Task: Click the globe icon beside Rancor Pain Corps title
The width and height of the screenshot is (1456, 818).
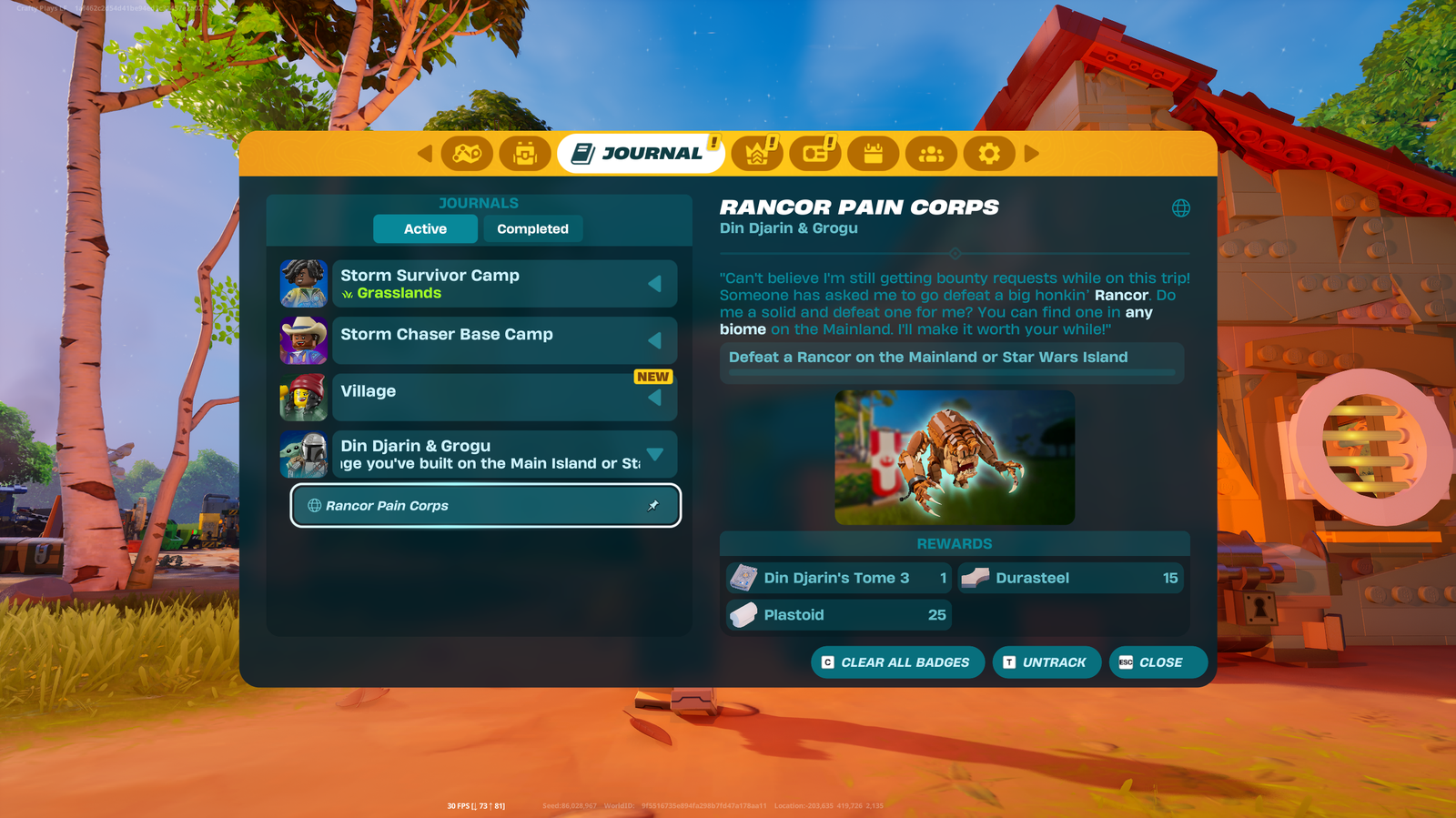Action: (x=1181, y=208)
